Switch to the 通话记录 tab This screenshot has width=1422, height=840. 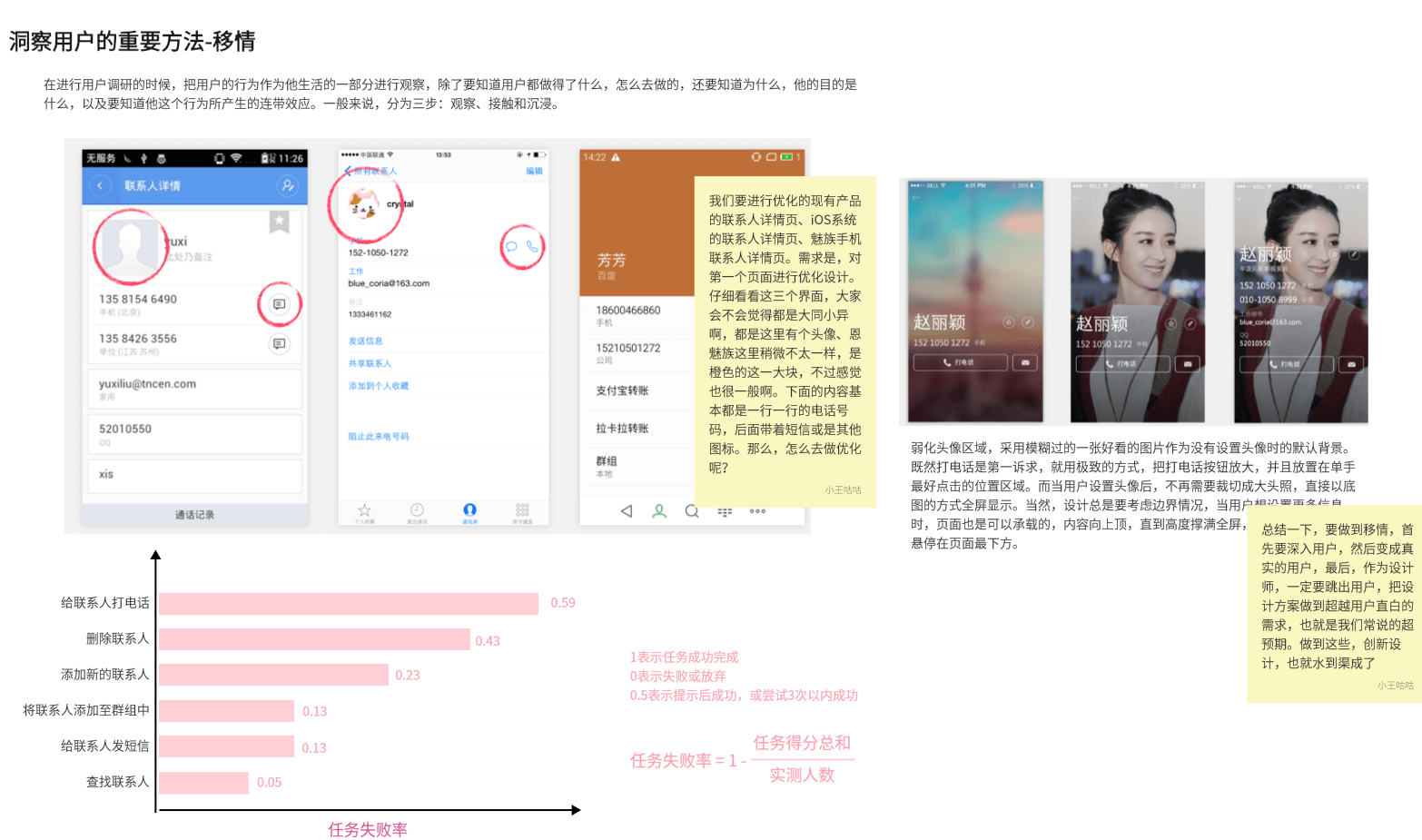click(193, 513)
